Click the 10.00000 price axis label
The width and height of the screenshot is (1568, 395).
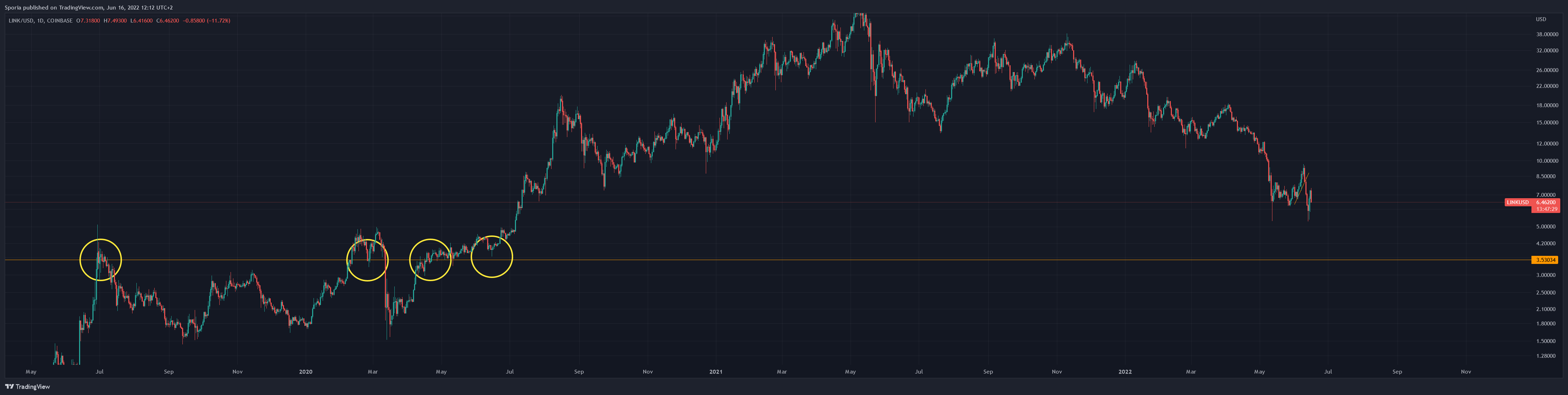1547,161
